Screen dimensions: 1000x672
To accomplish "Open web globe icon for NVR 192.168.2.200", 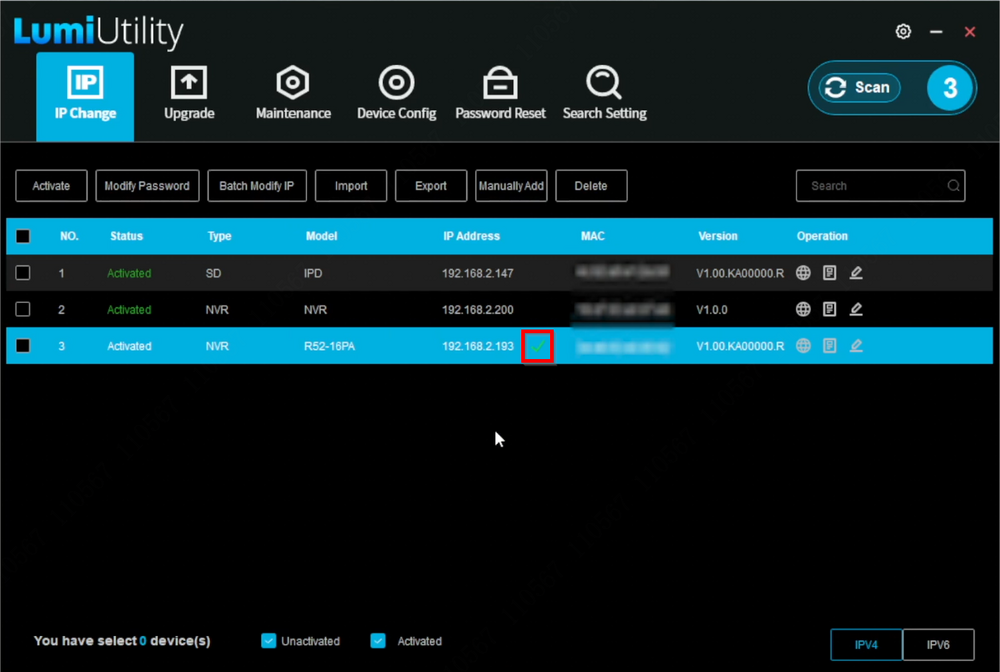I will point(803,309).
